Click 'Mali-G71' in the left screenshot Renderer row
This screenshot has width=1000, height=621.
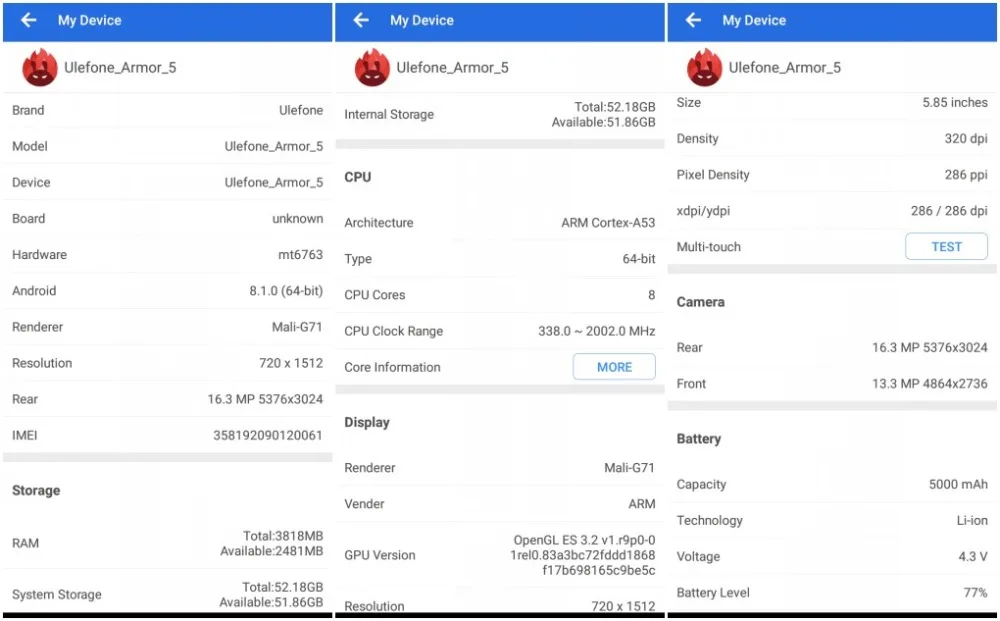[297, 326]
